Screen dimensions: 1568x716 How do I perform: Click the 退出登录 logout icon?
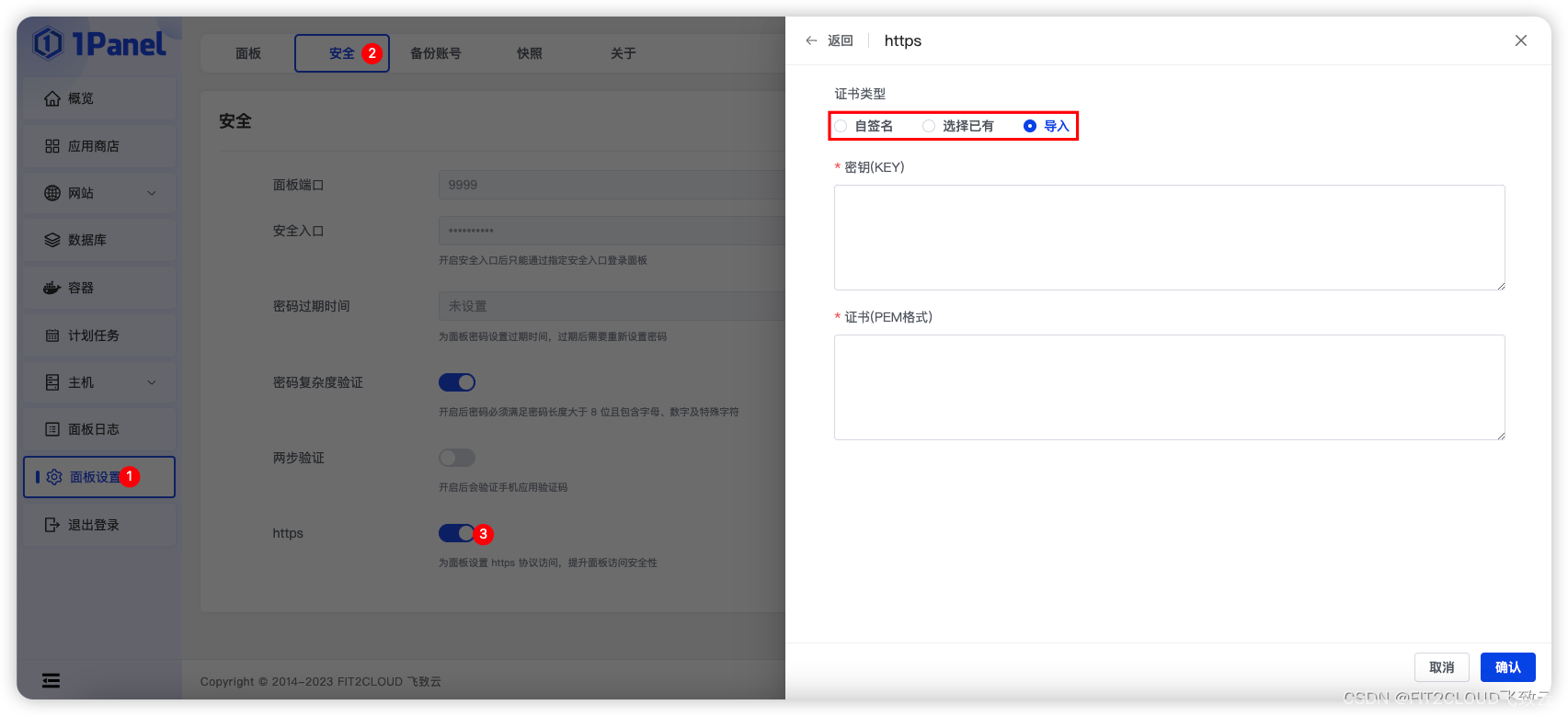pyautogui.click(x=52, y=525)
